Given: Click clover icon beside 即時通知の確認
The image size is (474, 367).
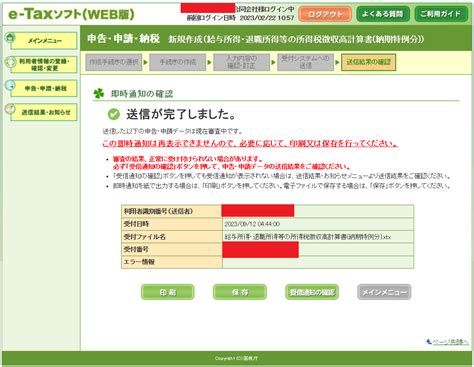Looking at the screenshot, I should [x=99, y=93].
